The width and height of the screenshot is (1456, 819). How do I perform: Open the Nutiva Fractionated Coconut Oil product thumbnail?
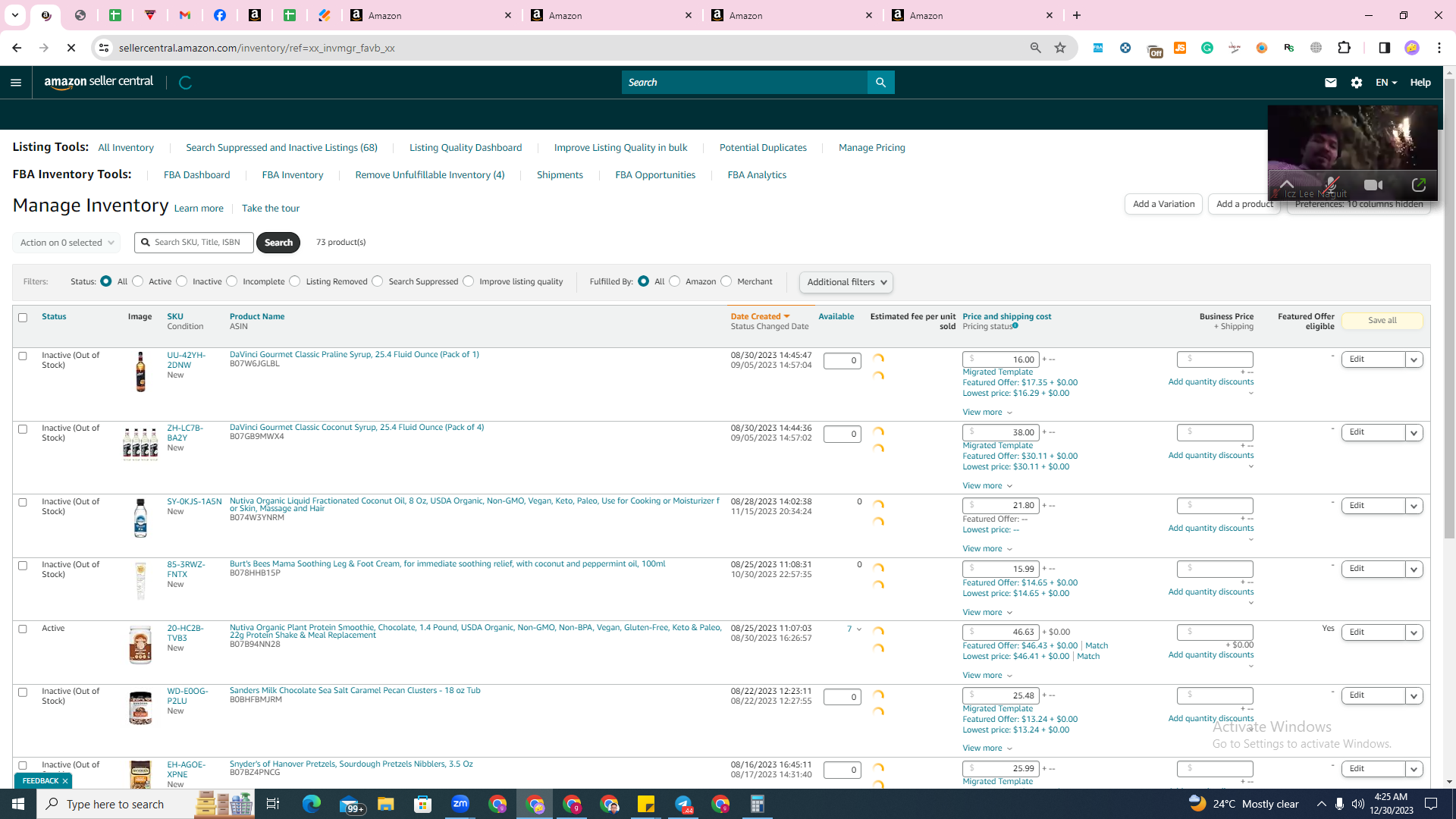pyautogui.click(x=140, y=518)
